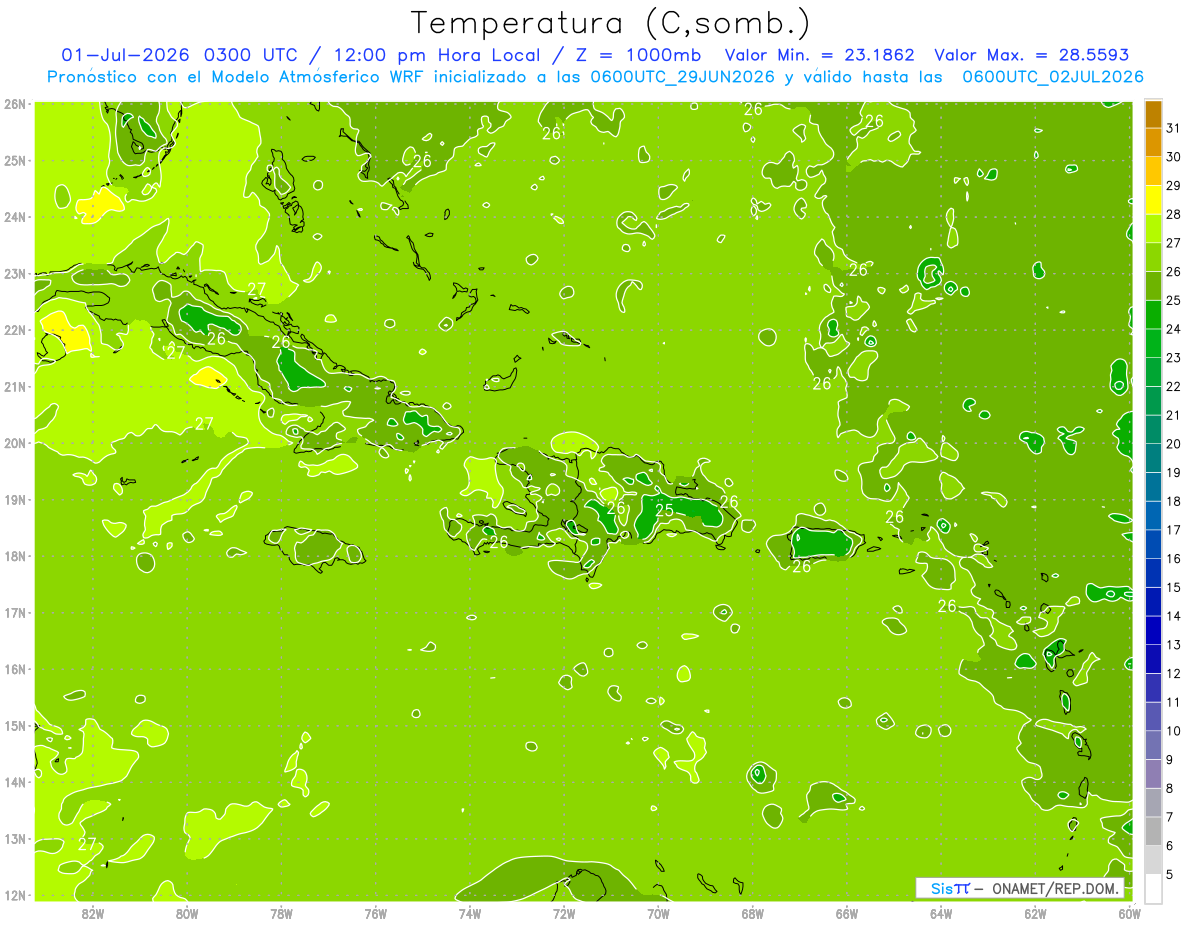1200x927 pixels.
Task: Select the "68W" longitude axis label
Action: [753, 912]
